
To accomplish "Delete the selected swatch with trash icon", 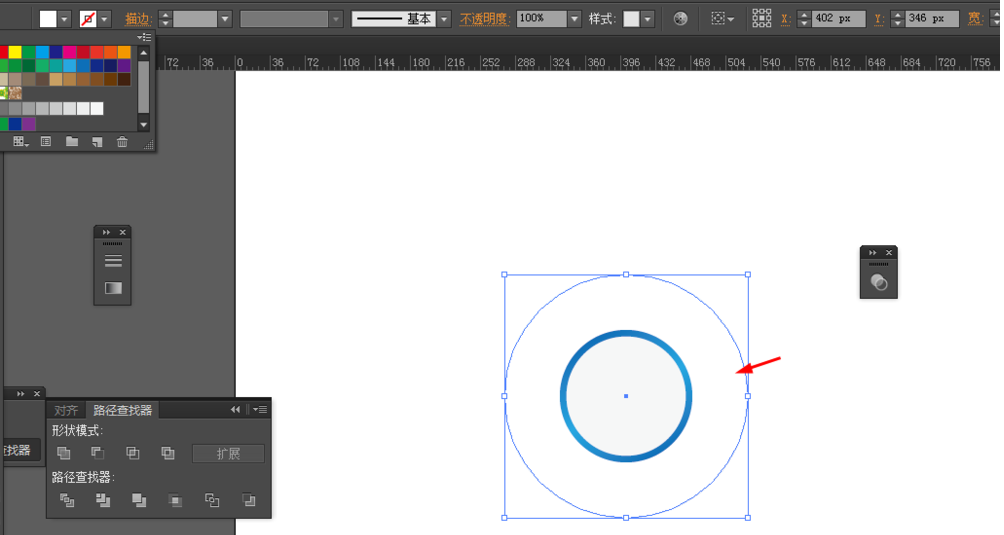I will pos(122,141).
